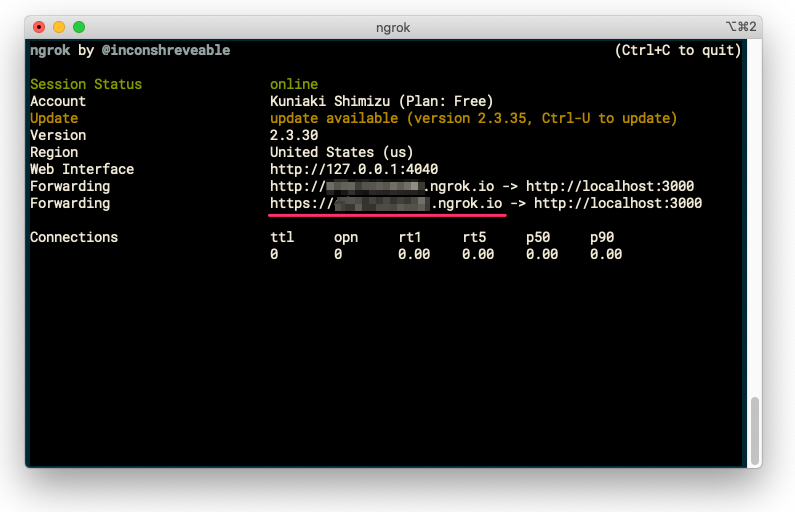Click the 'rt1' column header
The image size is (795, 512).
click(410, 237)
